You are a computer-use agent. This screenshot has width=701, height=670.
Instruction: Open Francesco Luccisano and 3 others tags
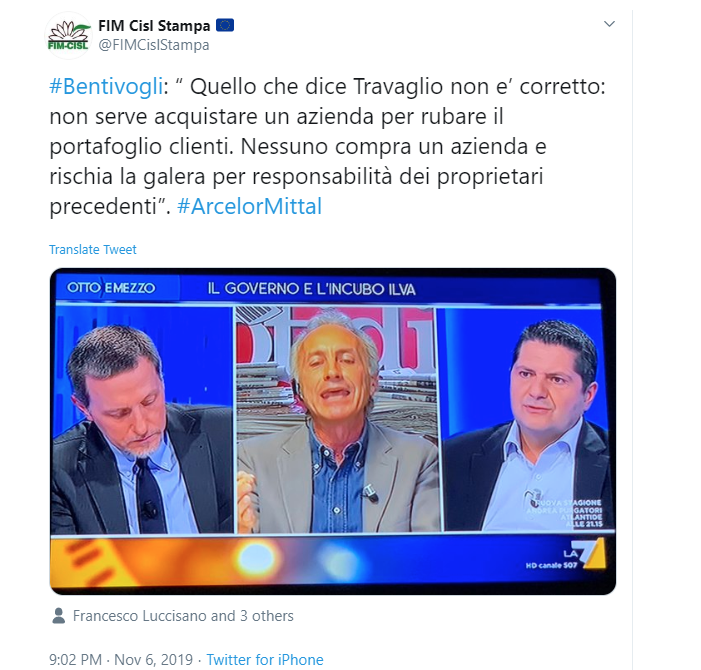183,616
